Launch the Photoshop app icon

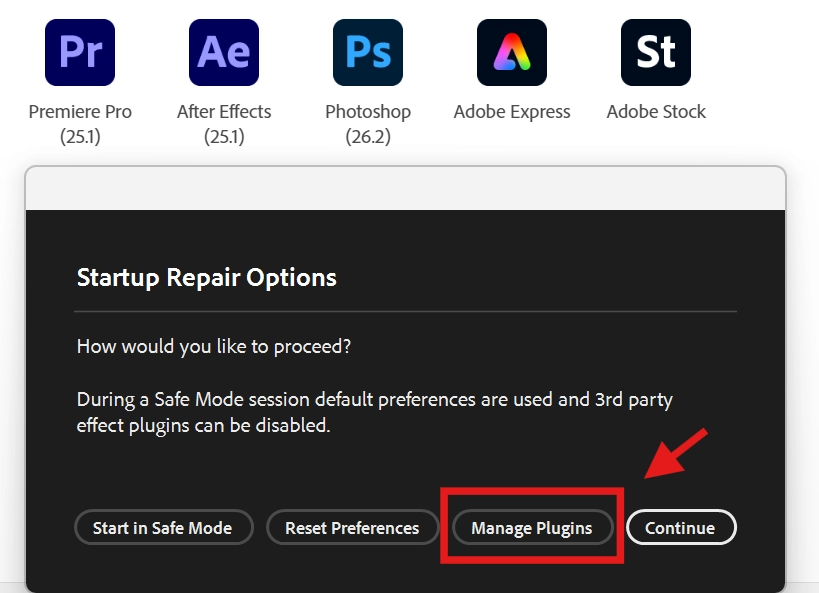(368, 52)
